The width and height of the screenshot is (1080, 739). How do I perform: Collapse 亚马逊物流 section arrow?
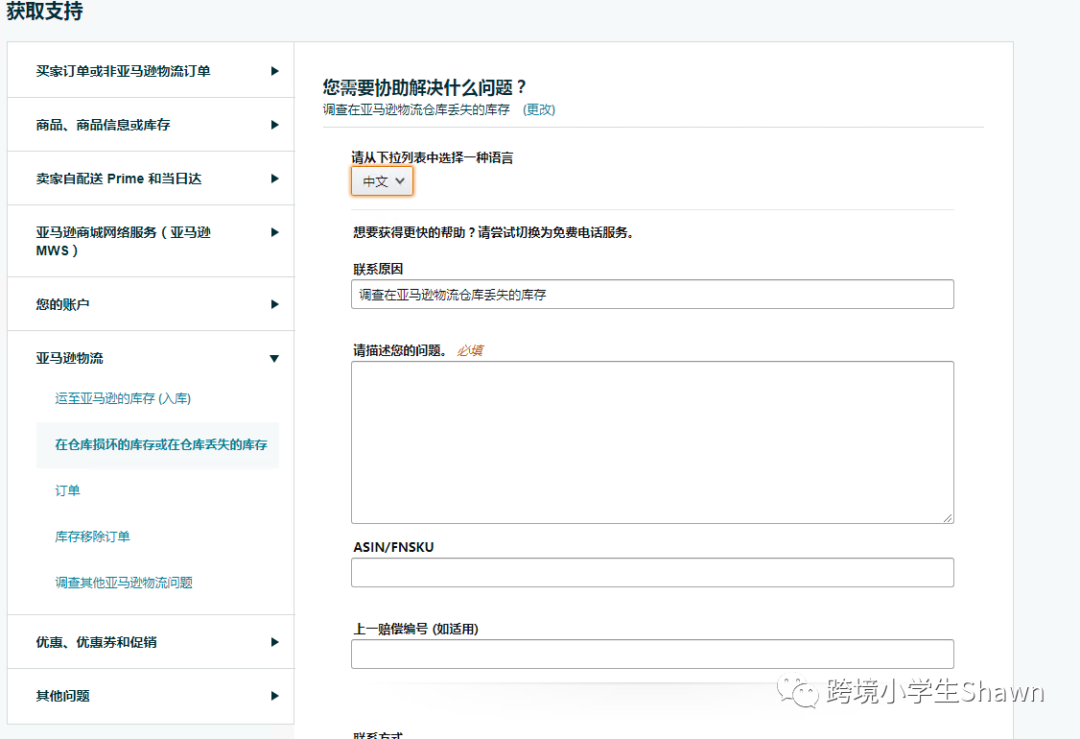pyautogui.click(x=274, y=358)
